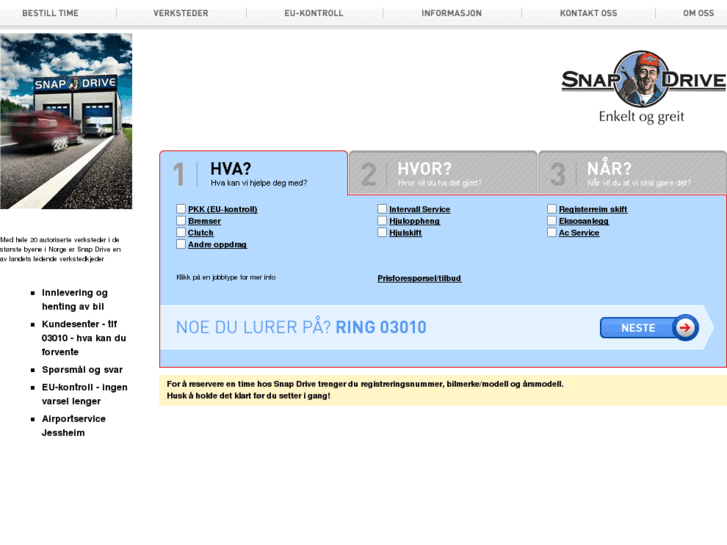Check the Eksosanlegg checkbox
This screenshot has height=545, width=727.
552,221
